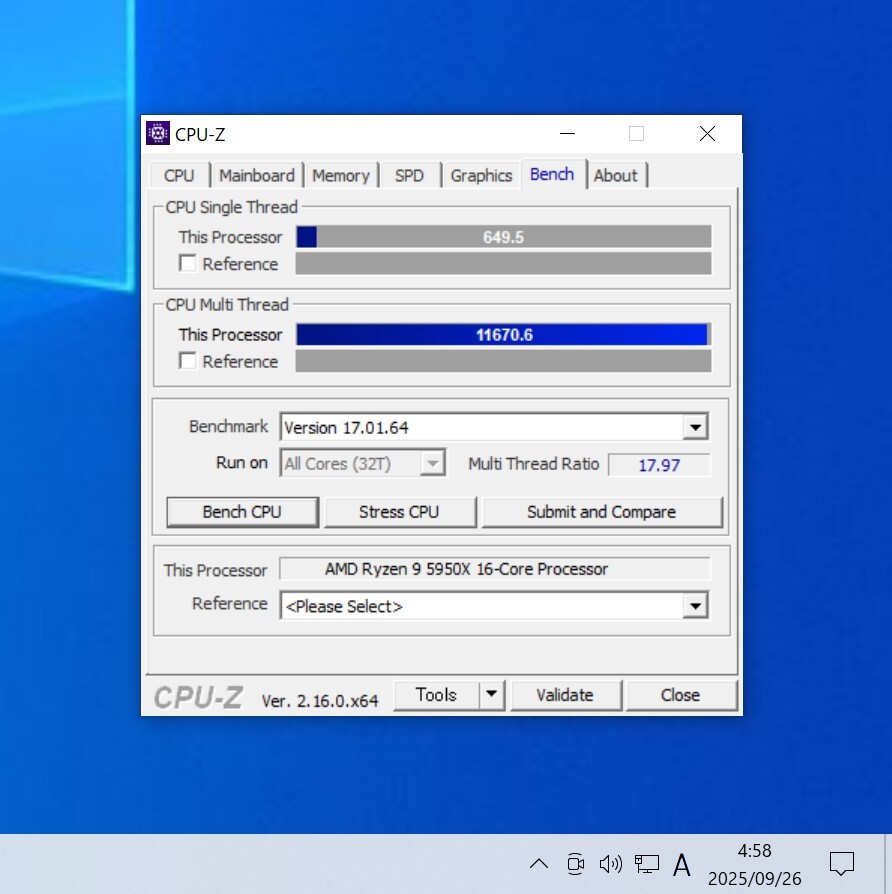892x894 pixels.
Task: Open the network status tray icon
Action: click(x=647, y=864)
